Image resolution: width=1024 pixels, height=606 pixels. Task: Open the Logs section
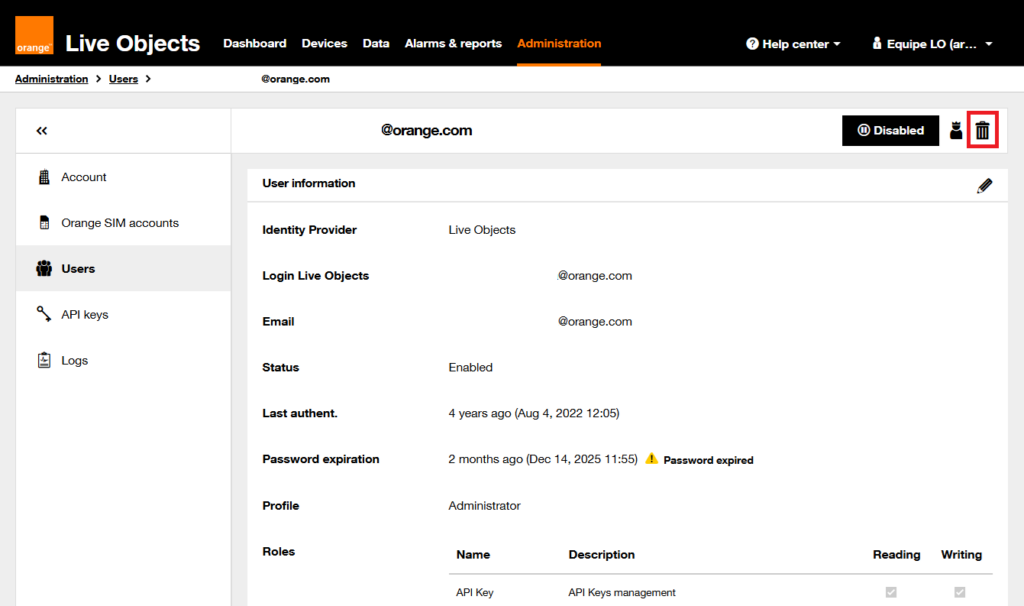[x=74, y=360]
